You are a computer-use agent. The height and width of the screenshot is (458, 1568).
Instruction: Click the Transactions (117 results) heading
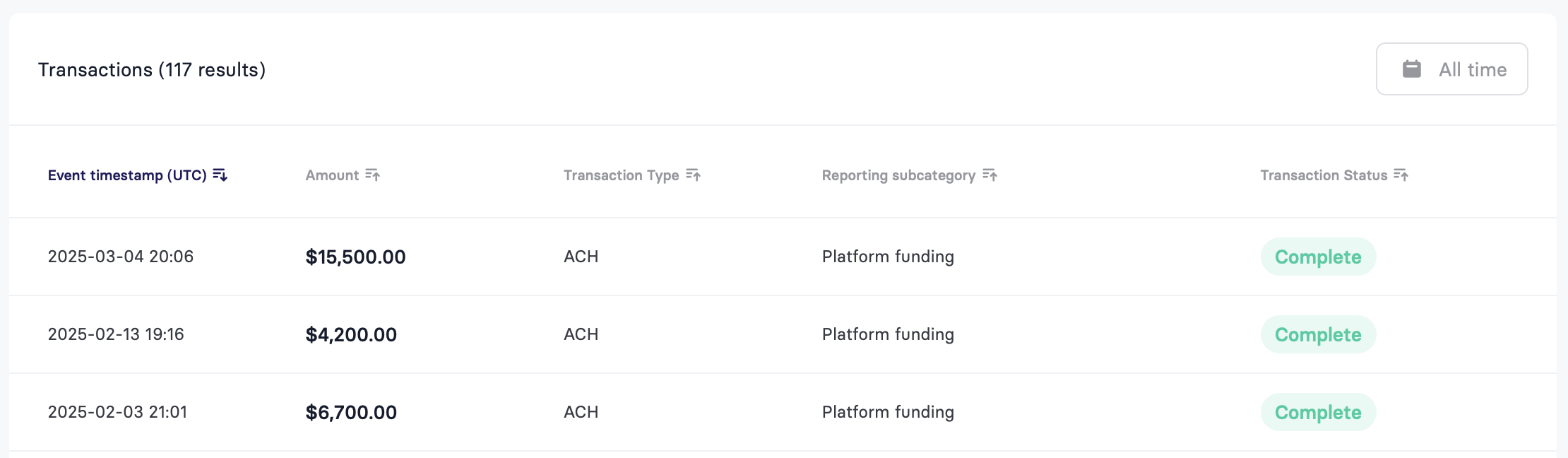(x=152, y=70)
